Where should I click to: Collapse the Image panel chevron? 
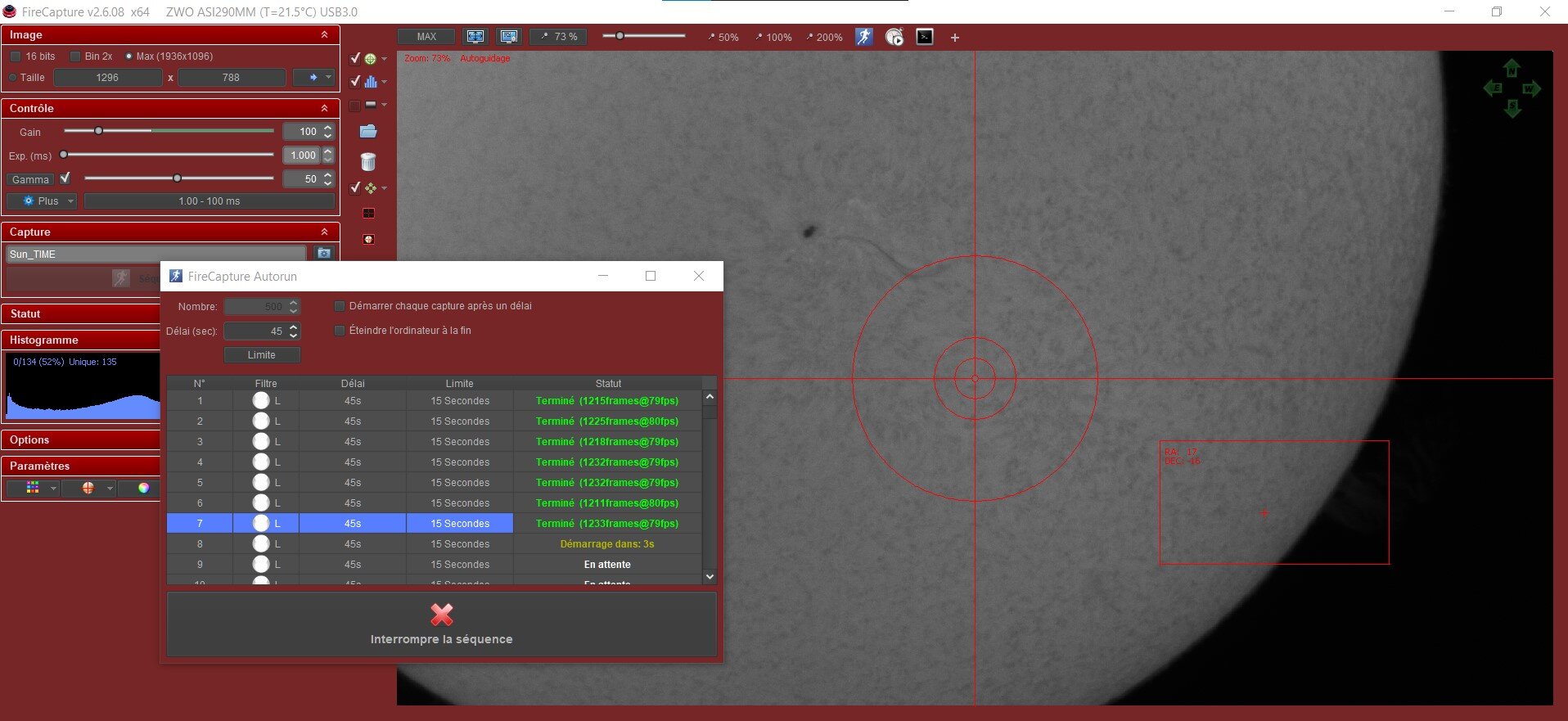coord(324,35)
